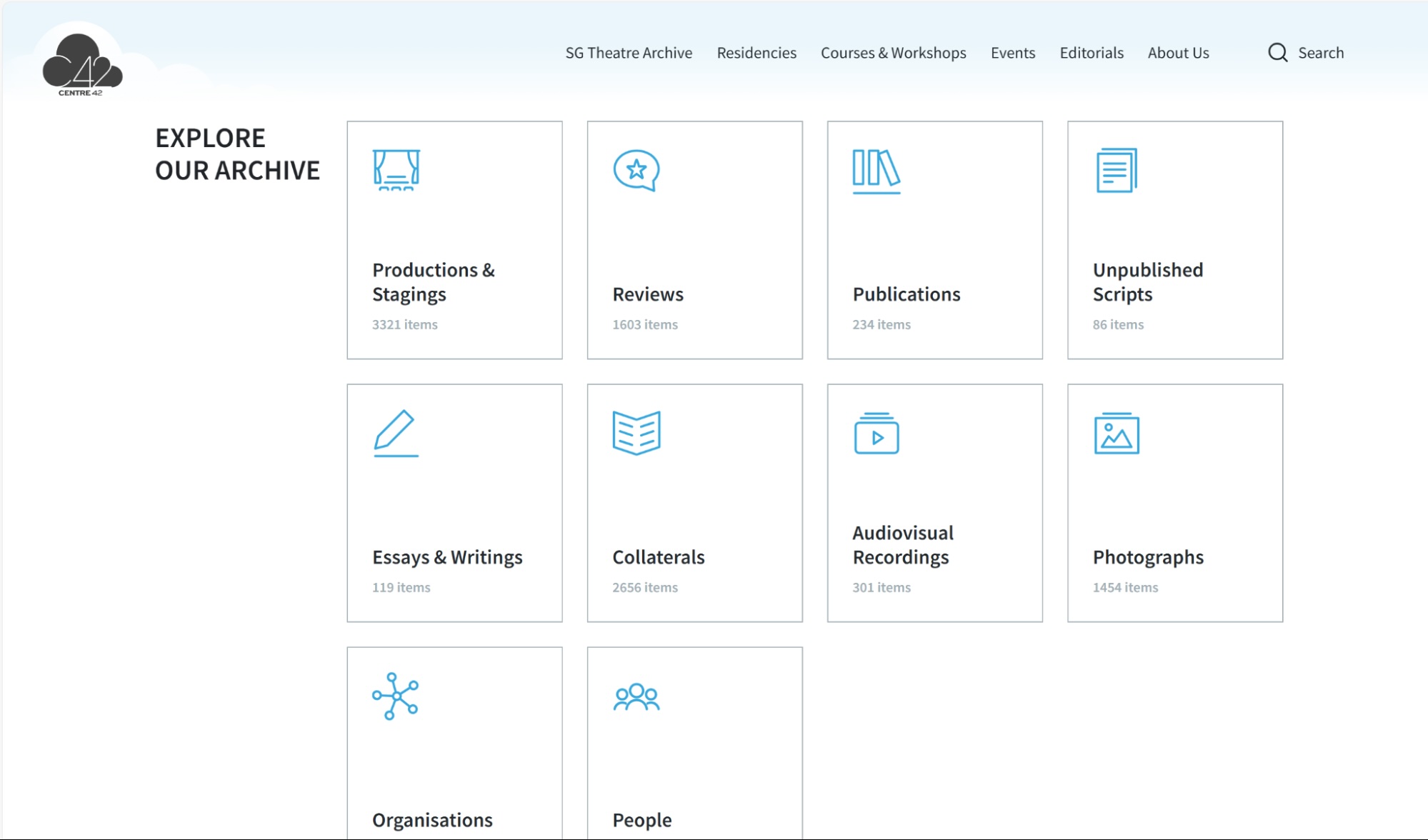Click the '2656 items' count
Image resolution: width=1428 pixels, height=840 pixels.
pos(644,587)
